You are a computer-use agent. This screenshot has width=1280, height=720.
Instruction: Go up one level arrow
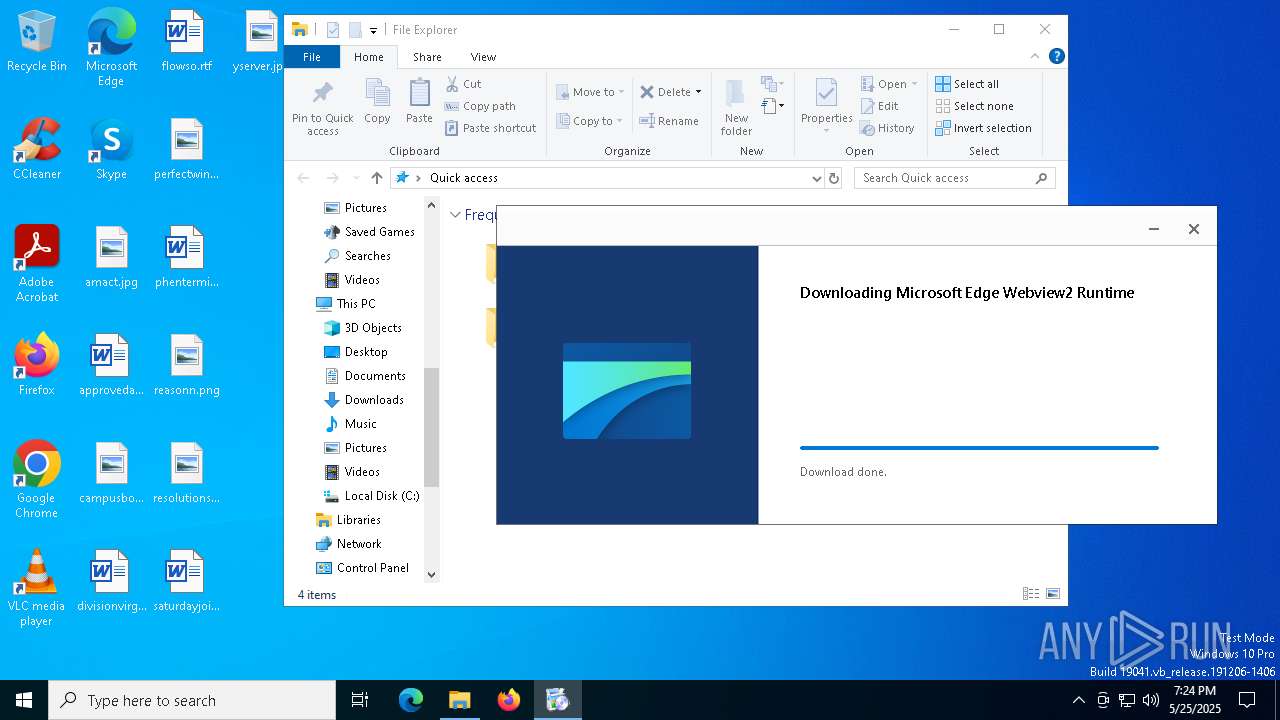click(x=376, y=178)
